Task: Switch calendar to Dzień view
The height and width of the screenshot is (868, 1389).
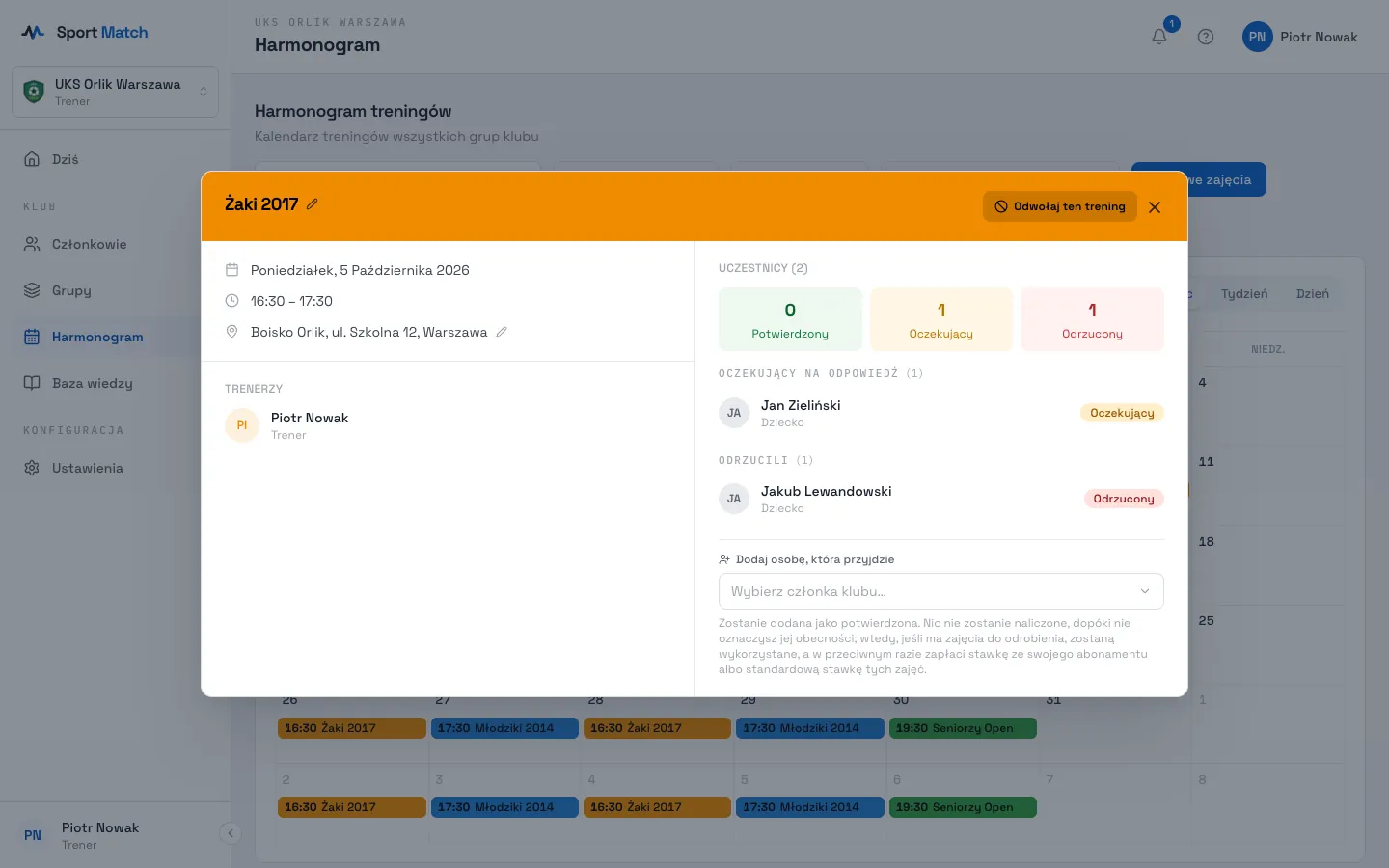Action: [x=1312, y=294]
